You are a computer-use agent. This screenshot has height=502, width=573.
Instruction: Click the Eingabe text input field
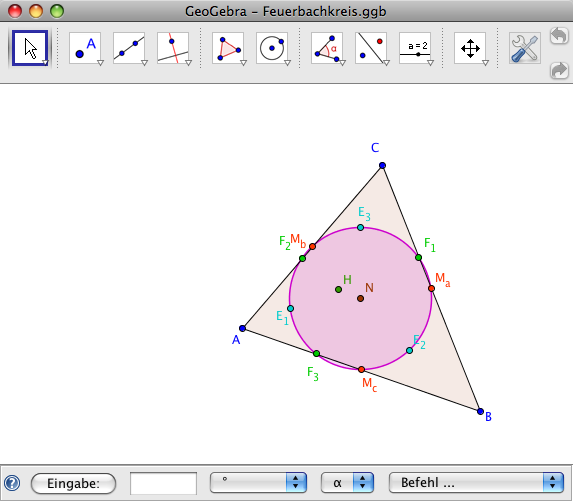pyautogui.click(x=163, y=483)
